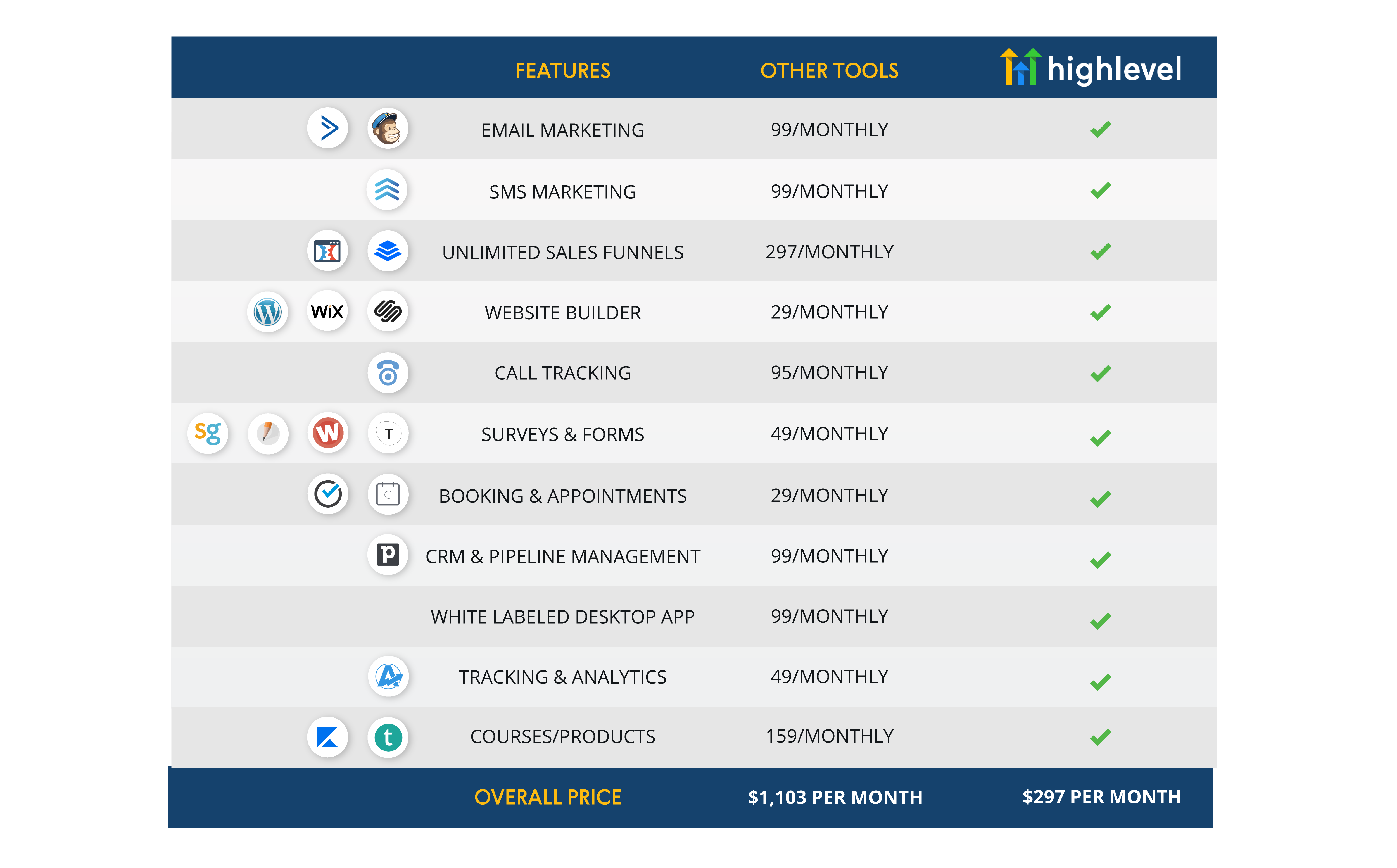Click the Wufoo red W icon
The width and height of the screenshot is (1397, 868).
click(328, 432)
